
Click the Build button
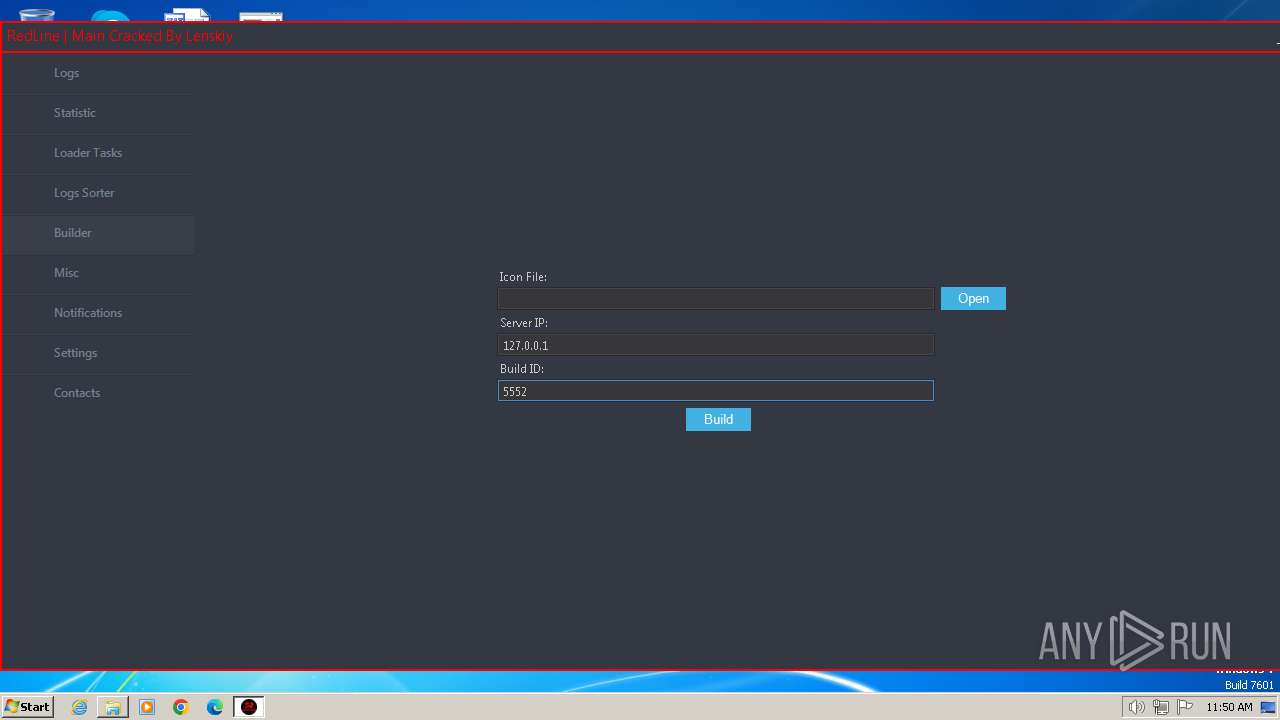[x=718, y=420]
